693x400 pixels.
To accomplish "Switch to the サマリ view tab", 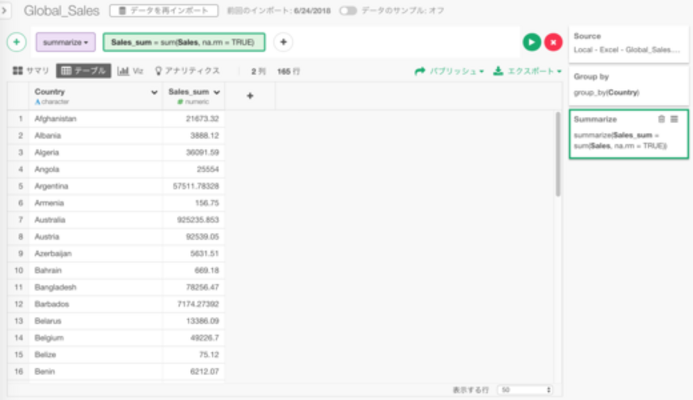I will pos(31,71).
